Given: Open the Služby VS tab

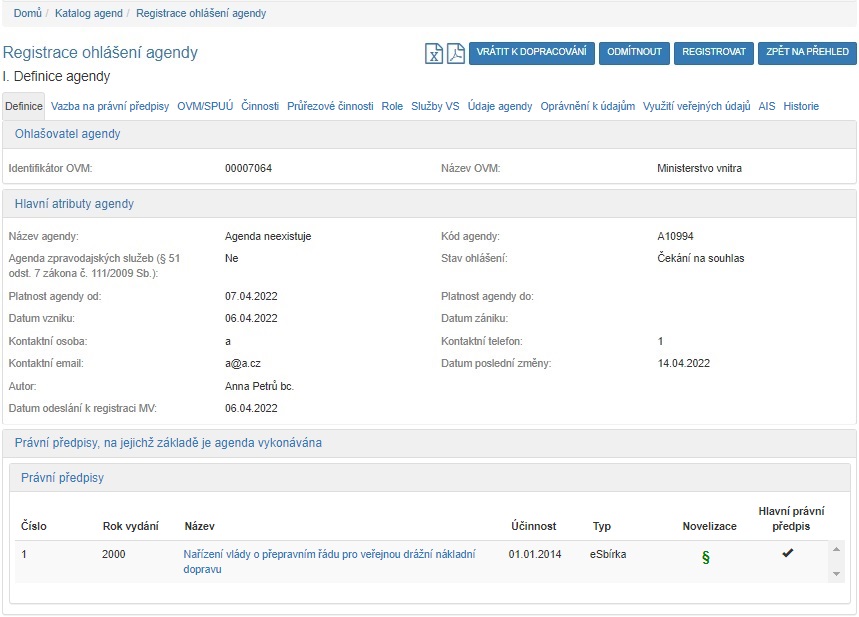Looking at the screenshot, I should coord(435,106).
